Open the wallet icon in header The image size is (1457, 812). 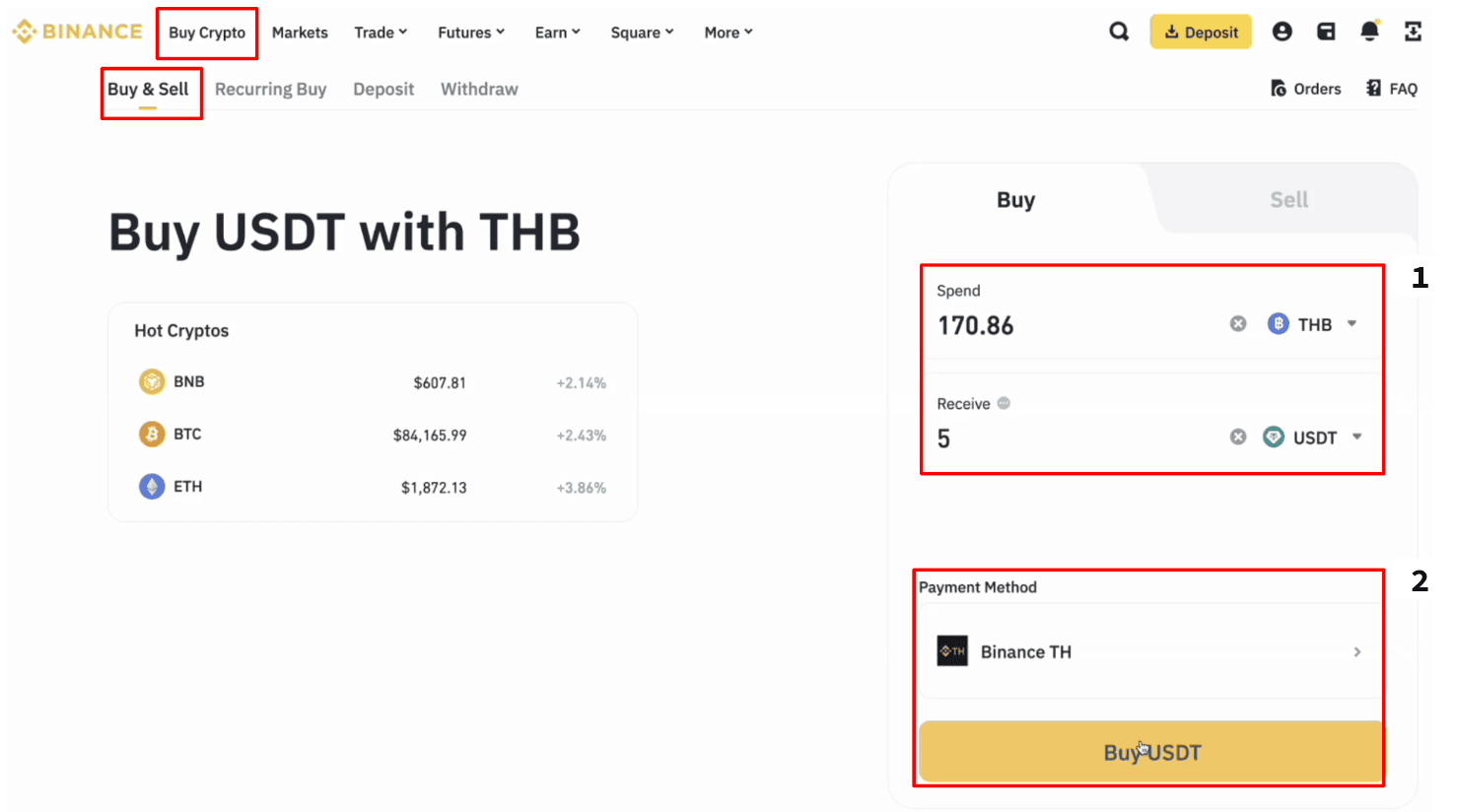point(1326,32)
